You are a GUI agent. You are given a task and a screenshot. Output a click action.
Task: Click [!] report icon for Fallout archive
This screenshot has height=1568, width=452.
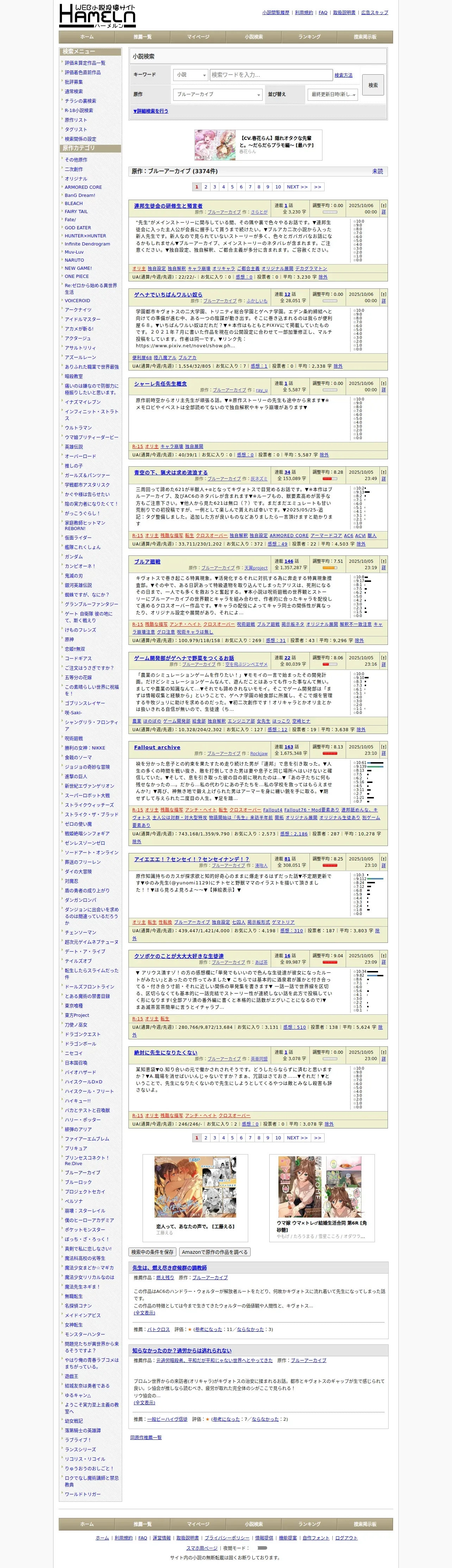[x=383, y=747]
